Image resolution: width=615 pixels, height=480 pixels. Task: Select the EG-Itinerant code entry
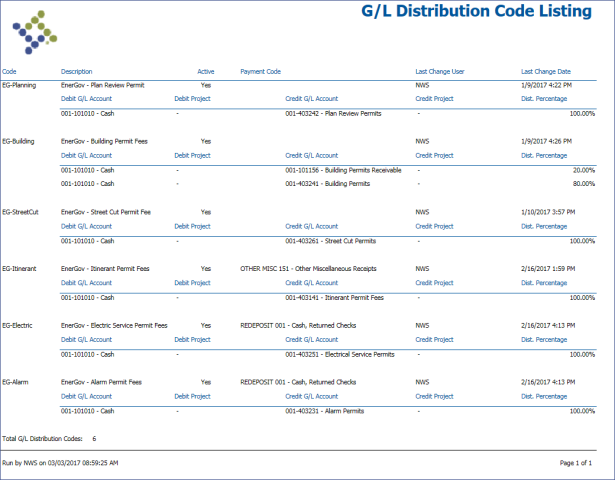point(19,268)
